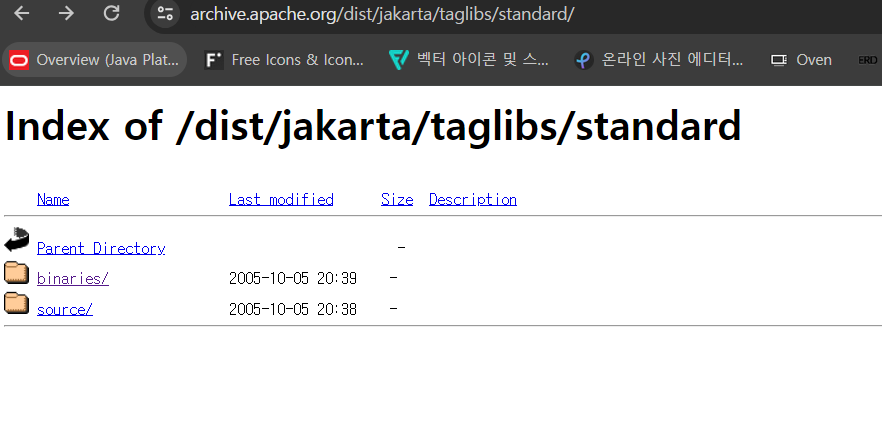Click the archive.apache.org URL in the address bar
Viewport: 882px width, 440px height.
[382, 14]
